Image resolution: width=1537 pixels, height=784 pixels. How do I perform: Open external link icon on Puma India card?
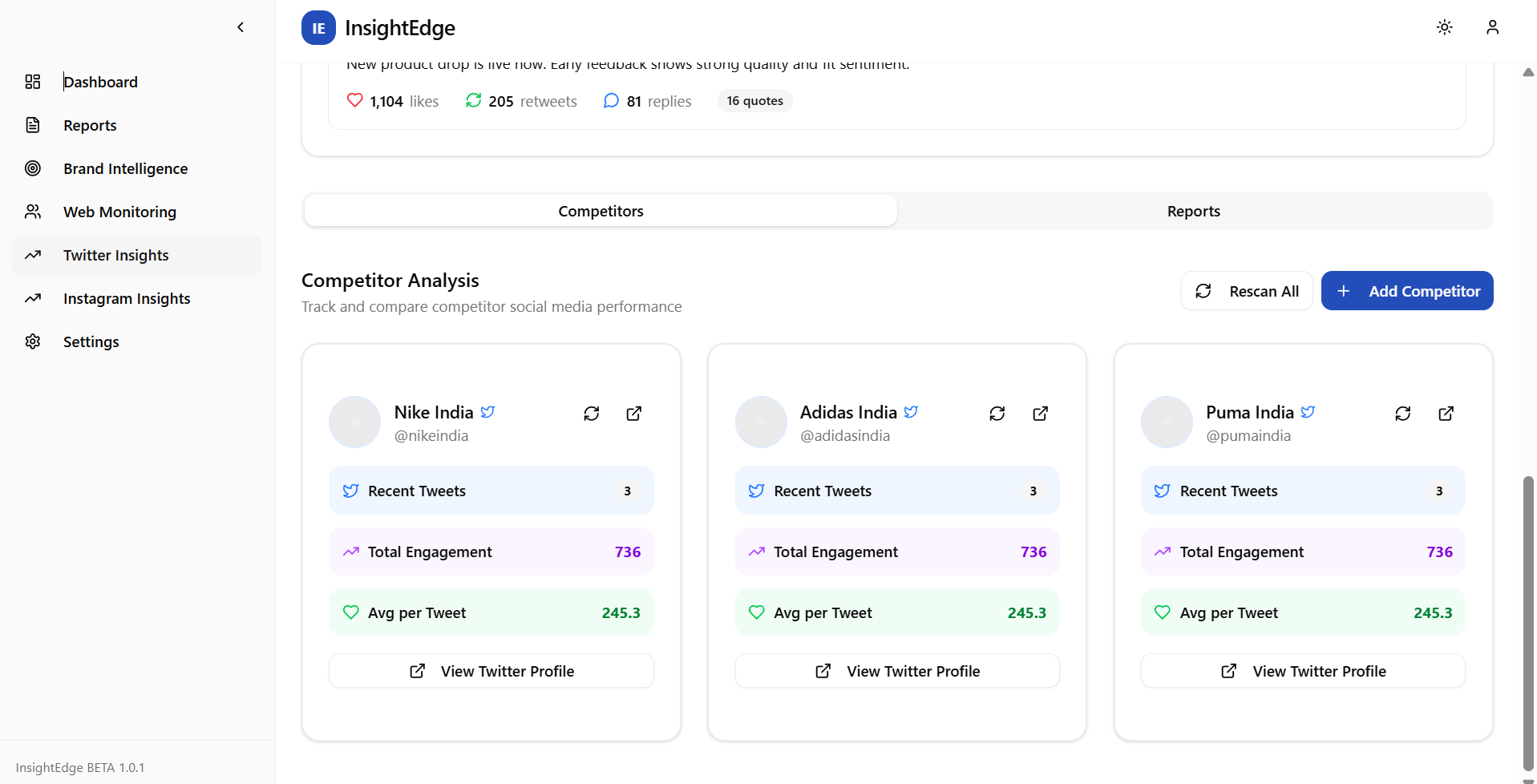point(1446,414)
